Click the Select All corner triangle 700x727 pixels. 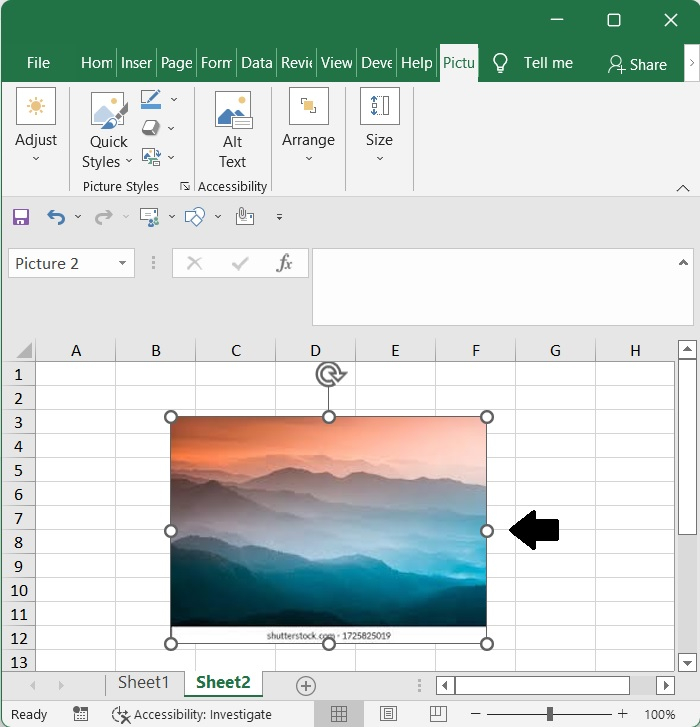tap(24, 351)
